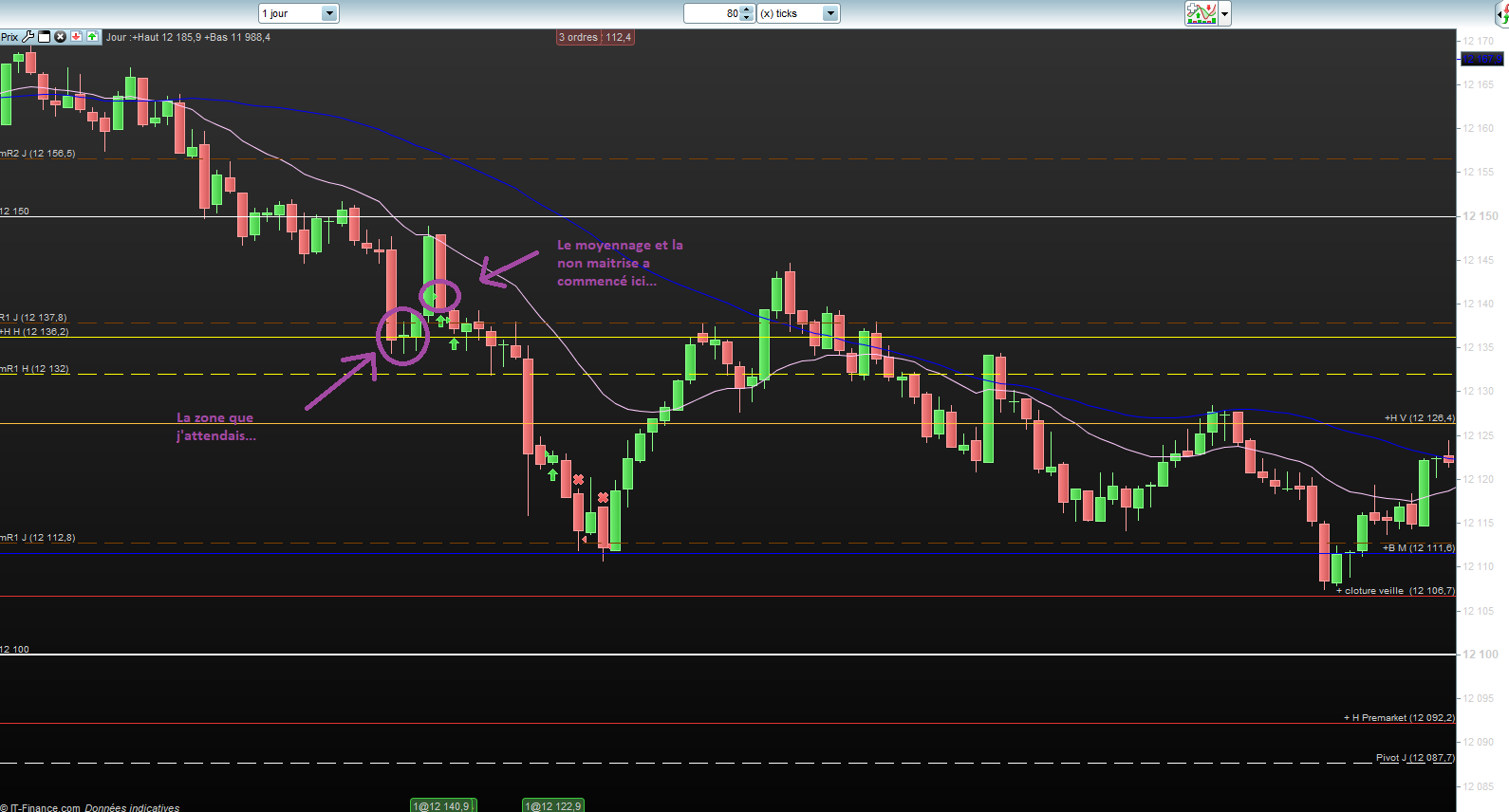Select the '1@12 140,9' order label

pos(441,806)
